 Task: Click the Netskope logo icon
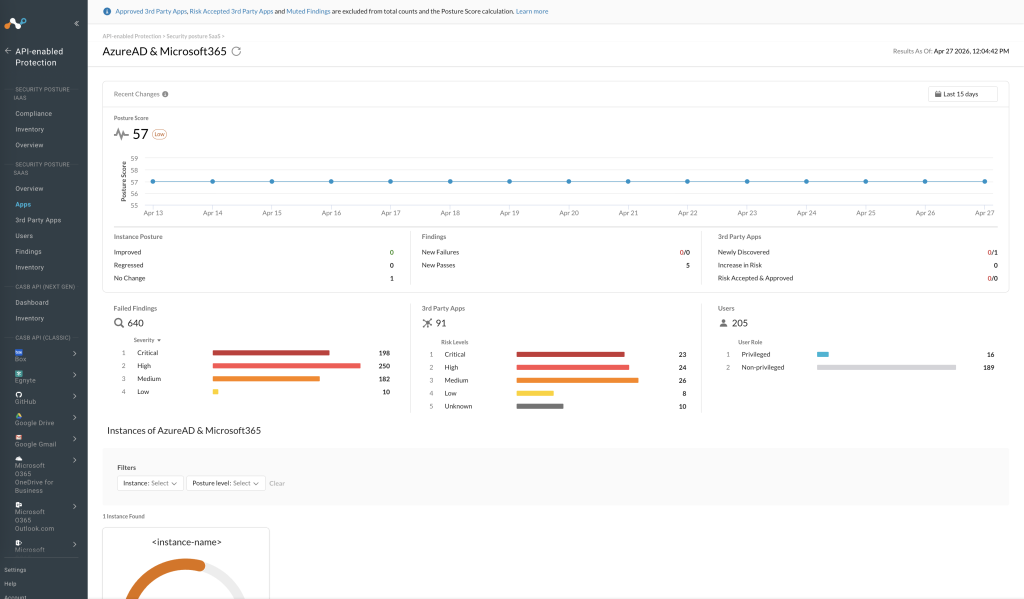tap(15, 24)
